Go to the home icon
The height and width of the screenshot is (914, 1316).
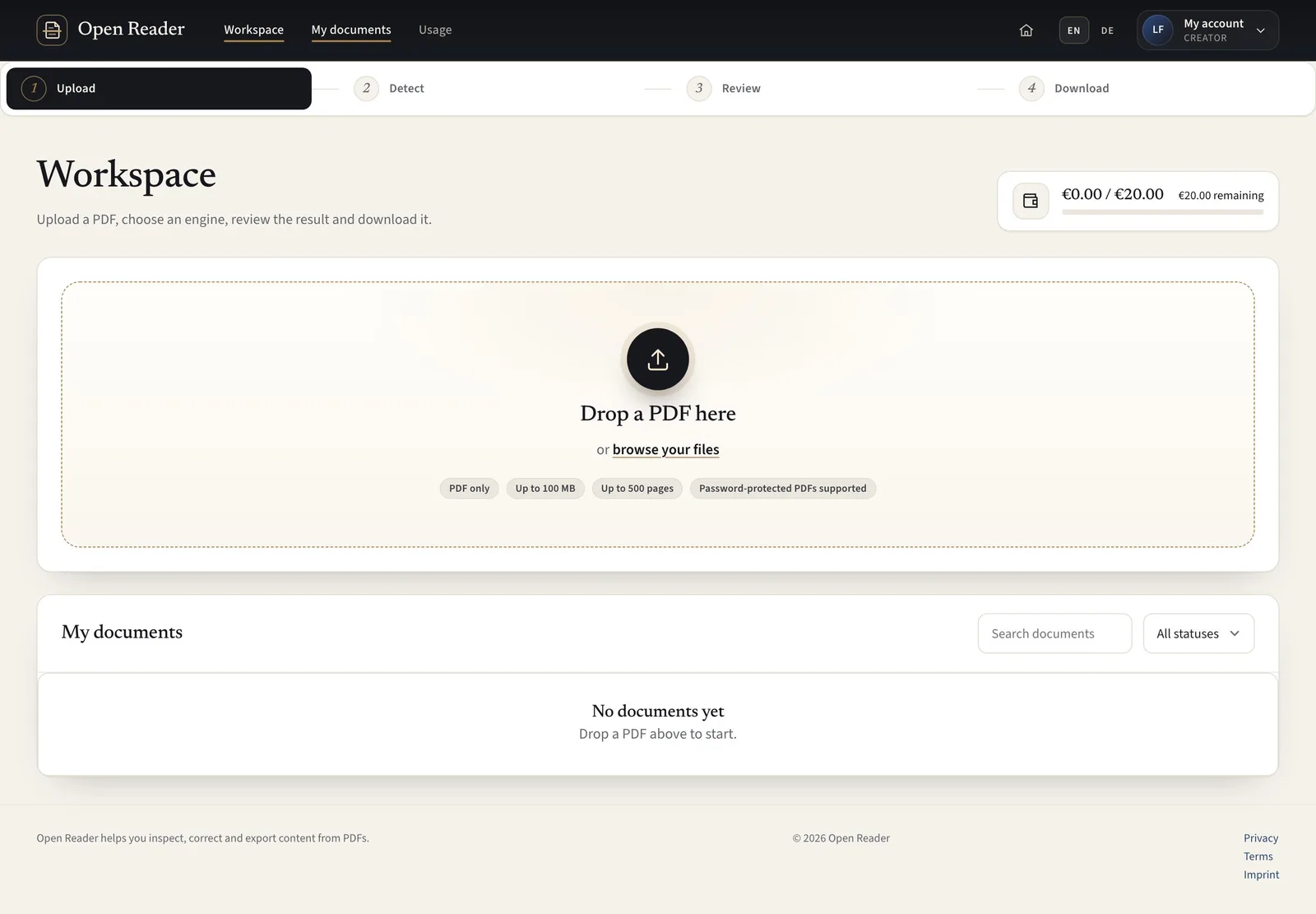[x=1026, y=30]
